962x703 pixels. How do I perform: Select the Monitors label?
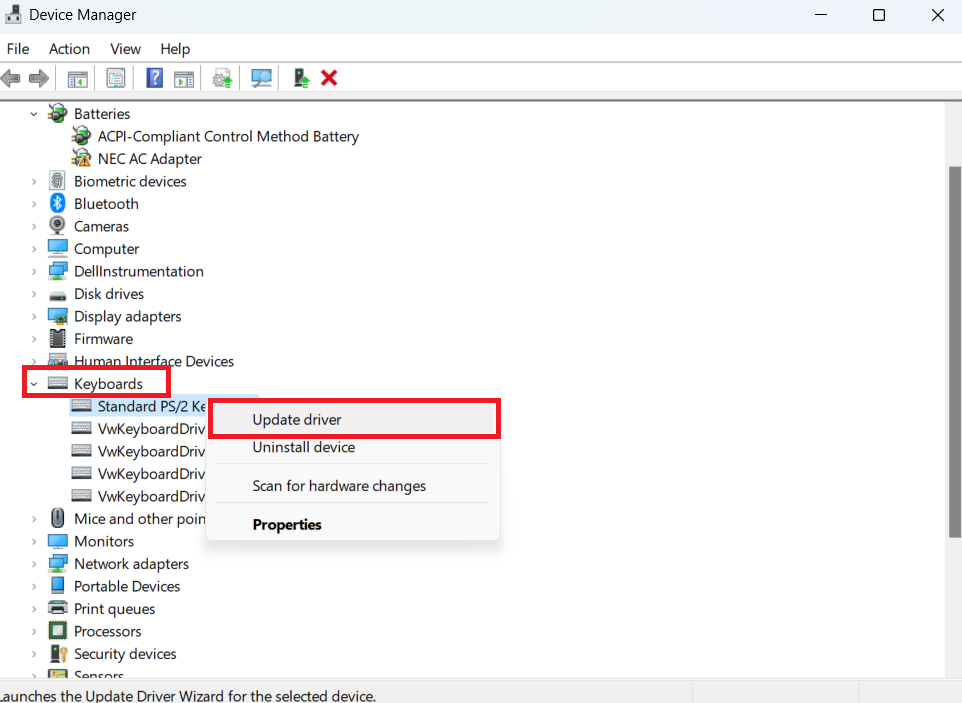(104, 541)
